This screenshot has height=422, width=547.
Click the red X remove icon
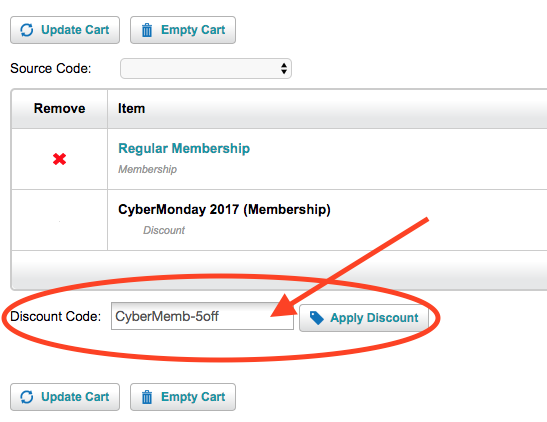59,159
